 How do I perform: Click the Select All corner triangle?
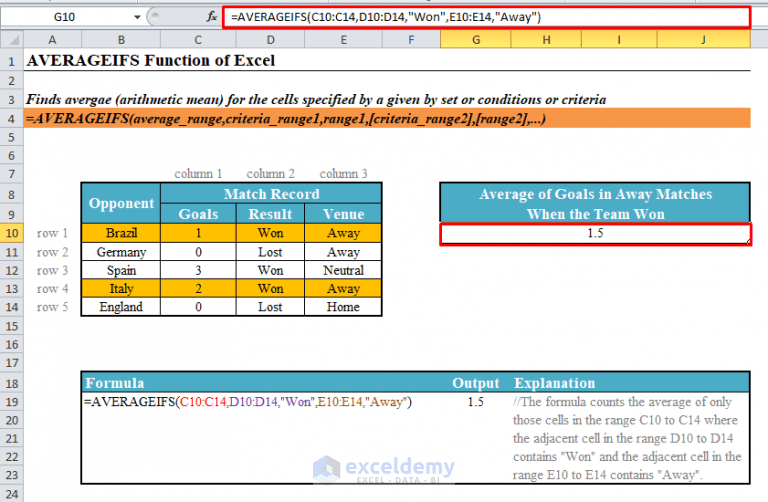pos(12,40)
